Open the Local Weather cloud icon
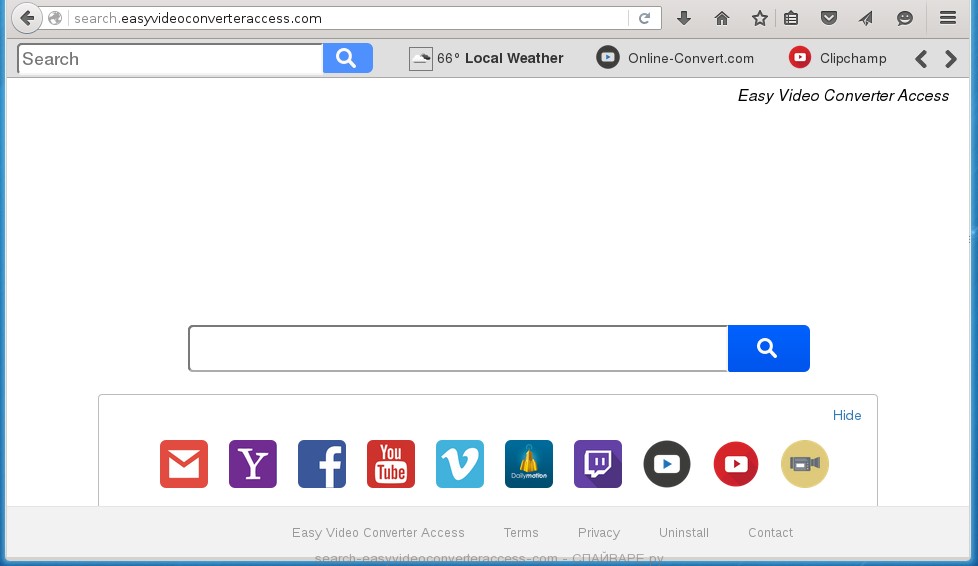The width and height of the screenshot is (978, 566). (x=421, y=59)
